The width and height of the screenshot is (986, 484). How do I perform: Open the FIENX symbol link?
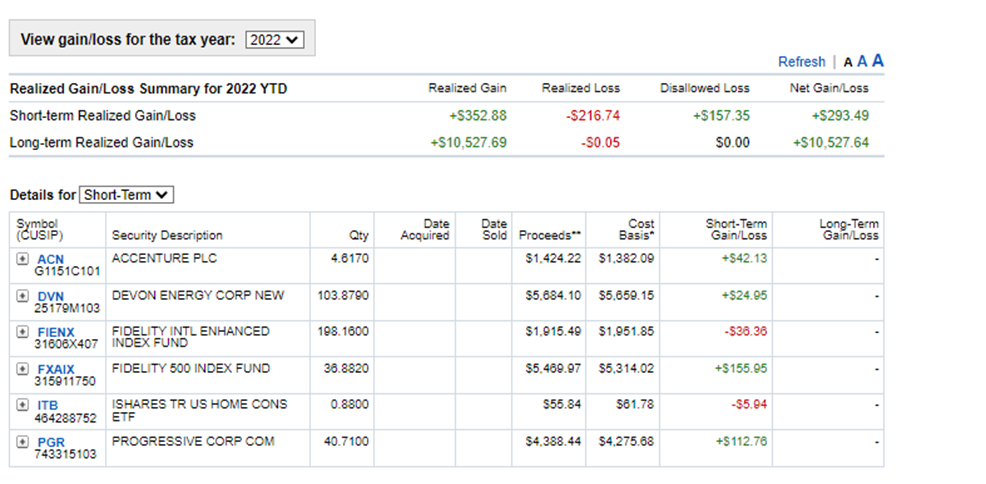pyautogui.click(x=55, y=332)
